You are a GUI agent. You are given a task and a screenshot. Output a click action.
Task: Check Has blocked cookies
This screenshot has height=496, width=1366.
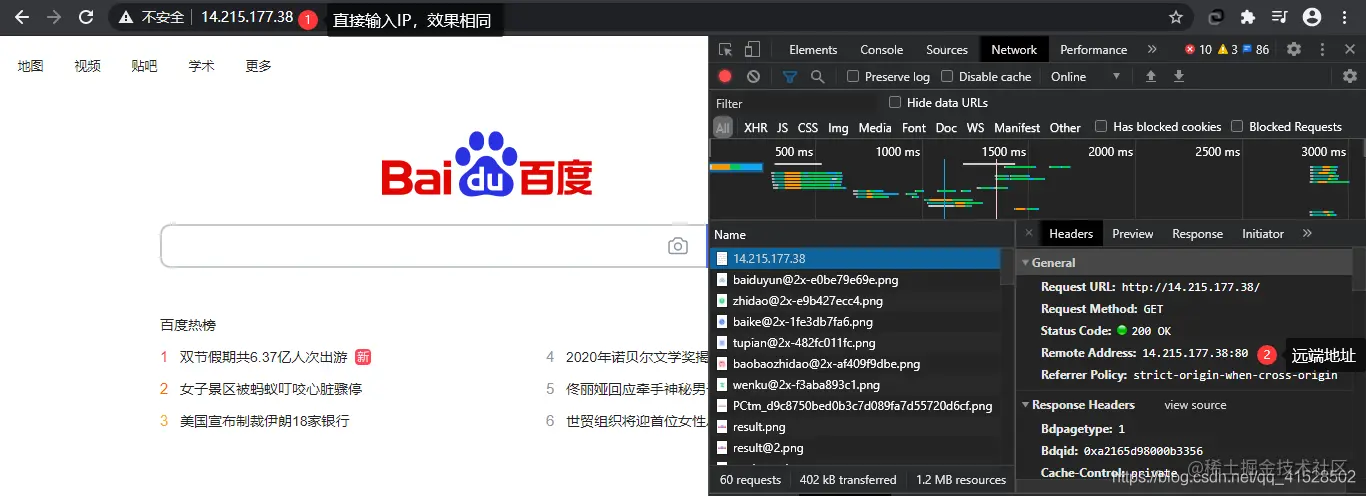[x=1101, y=126]
